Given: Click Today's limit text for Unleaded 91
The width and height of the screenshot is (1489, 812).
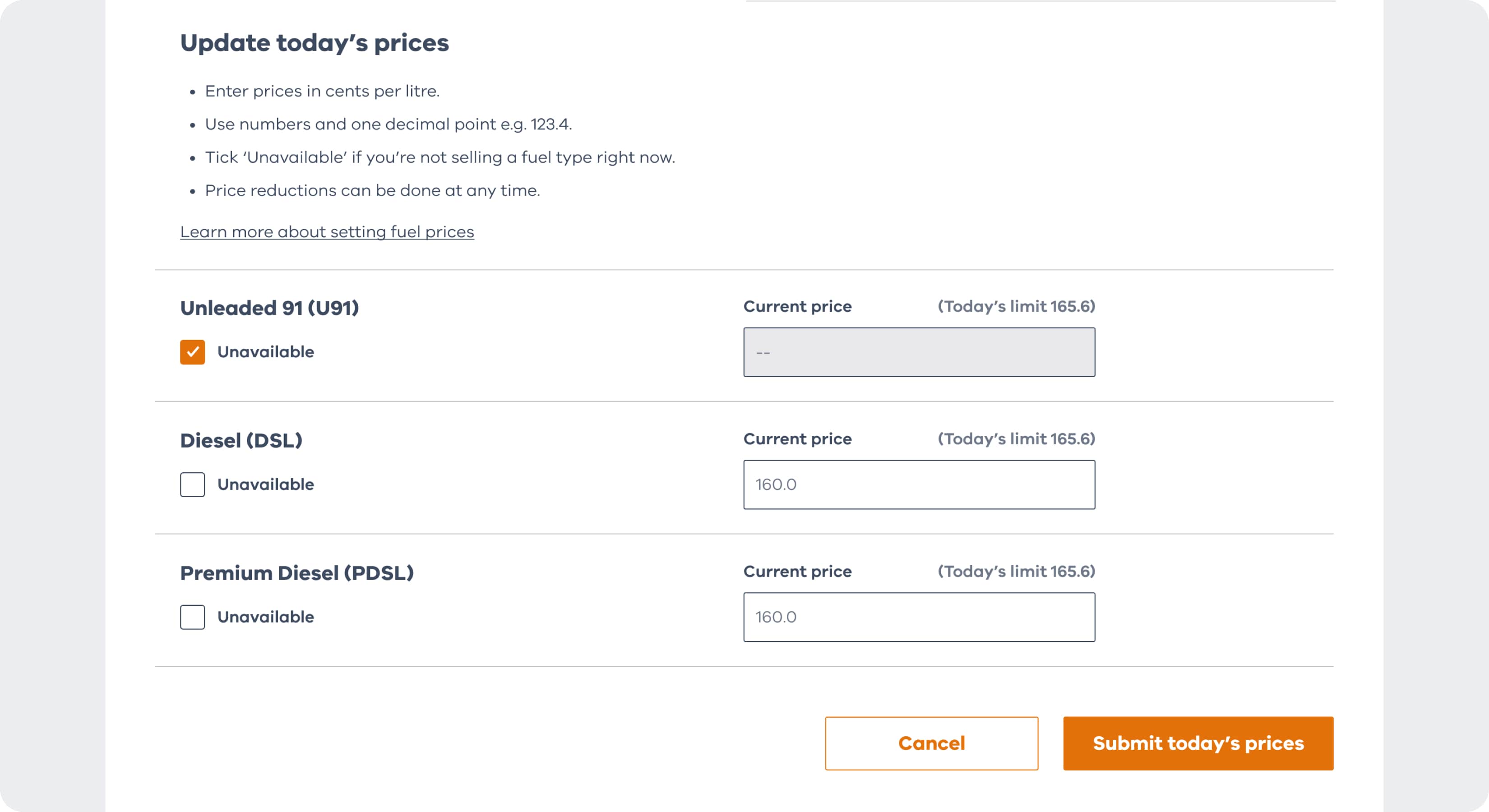Looking at the screenshot, I should (x=1016, y=306).
